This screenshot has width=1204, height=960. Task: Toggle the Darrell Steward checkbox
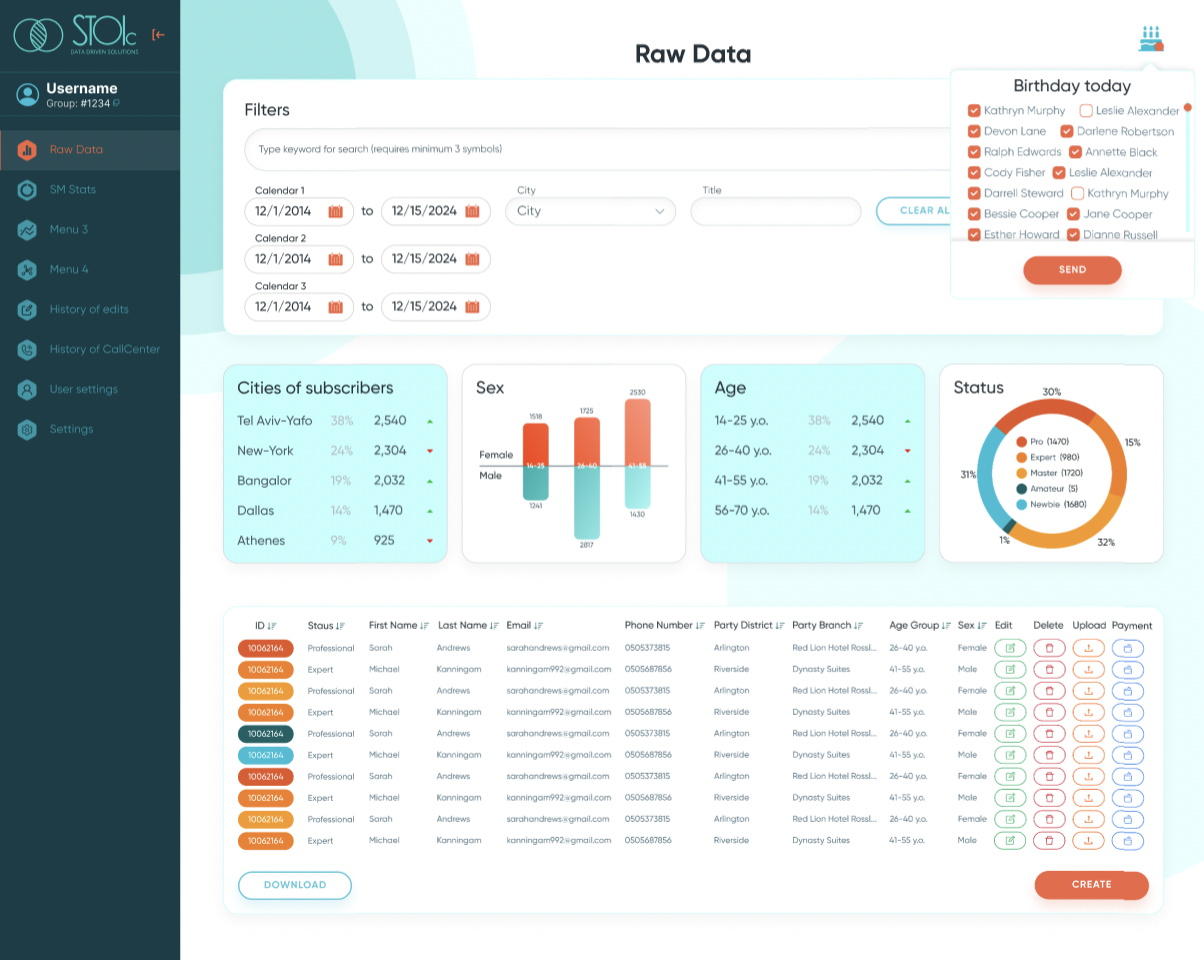(x=974, y=193)
